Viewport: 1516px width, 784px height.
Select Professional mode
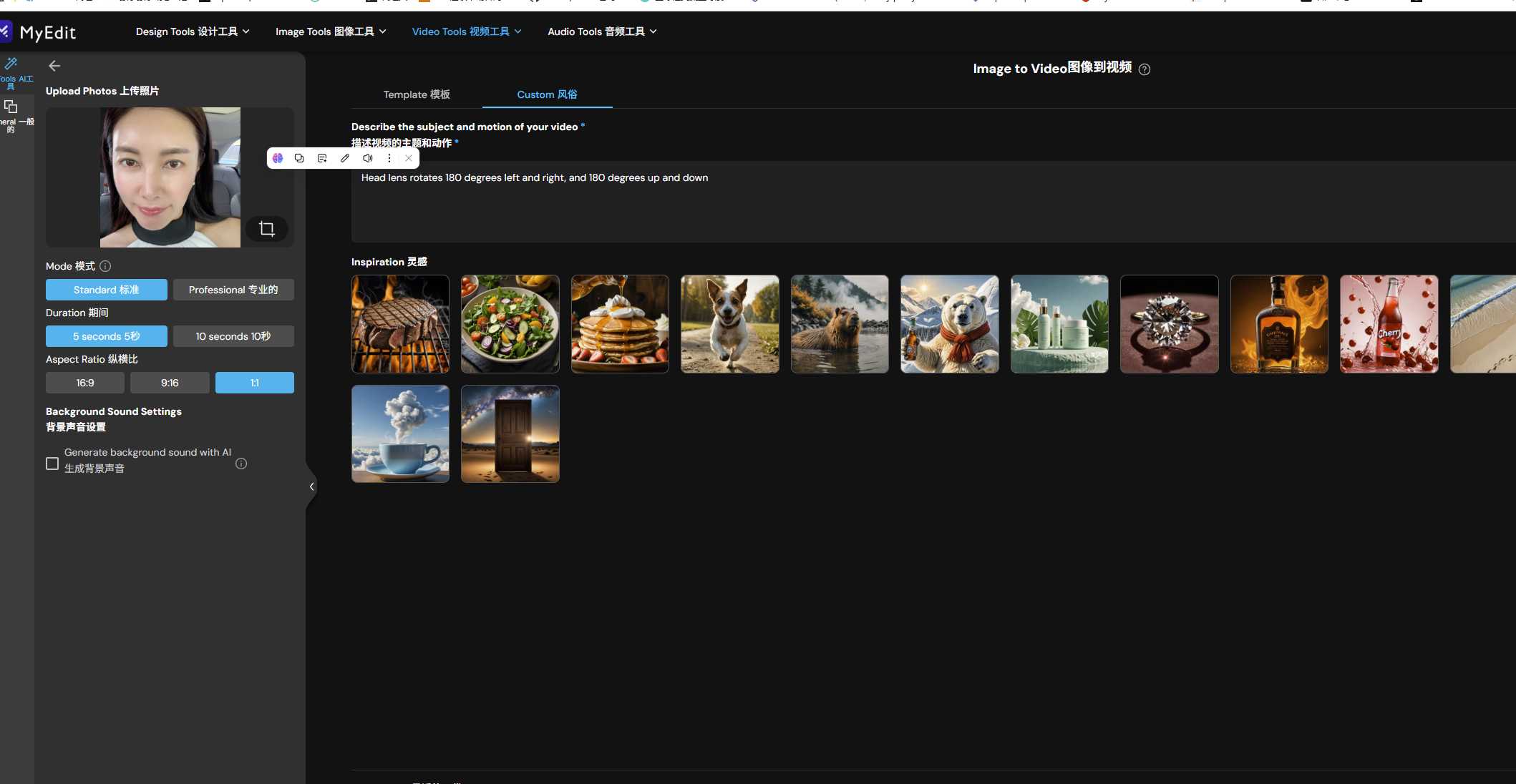point(233,290)
